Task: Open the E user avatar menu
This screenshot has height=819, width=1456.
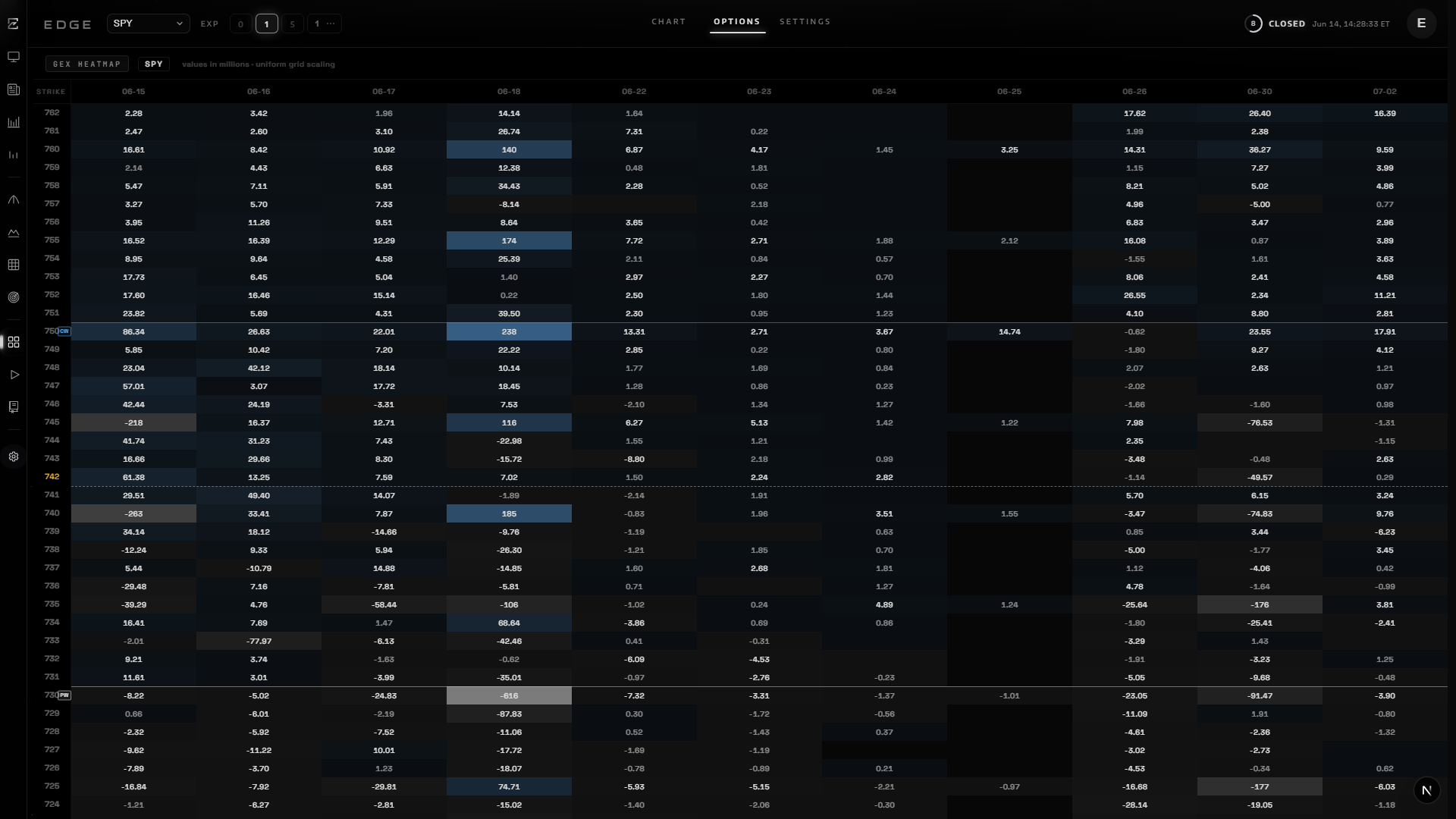Action: point(1422,24)
